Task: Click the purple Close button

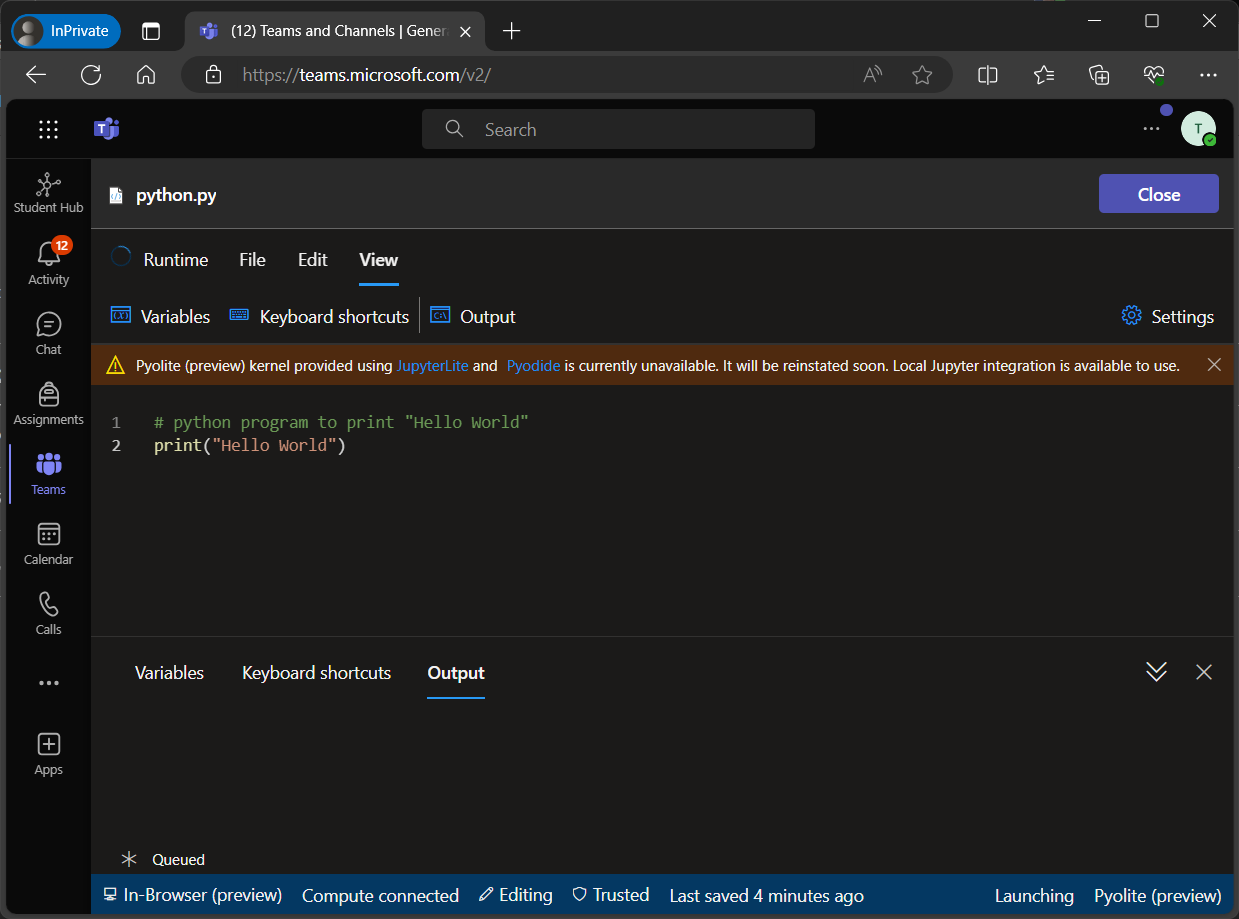Action: tap(1158, 194)
